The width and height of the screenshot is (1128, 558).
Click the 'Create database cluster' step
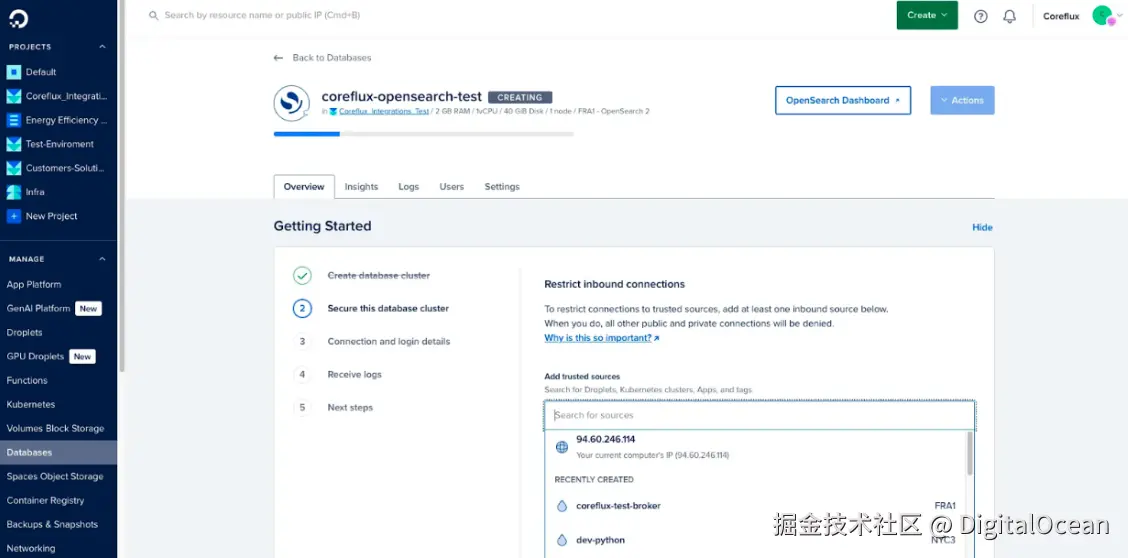(378, 275)
